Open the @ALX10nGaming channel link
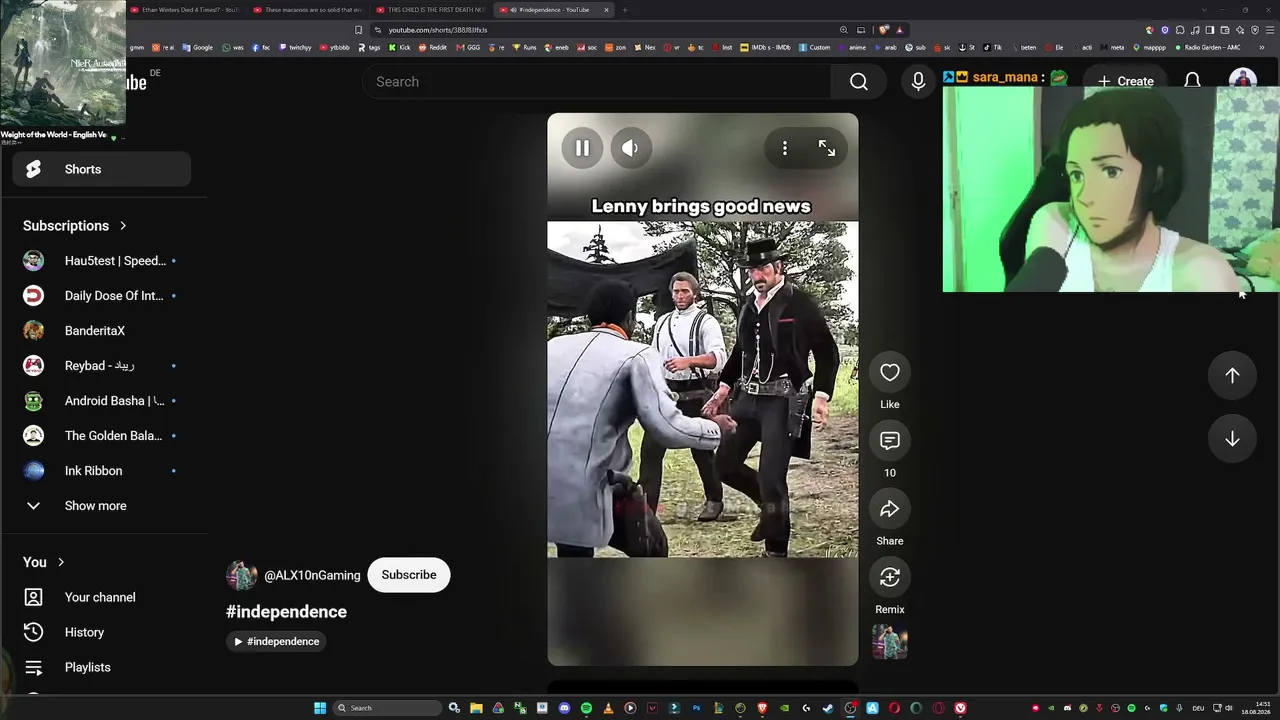 pos(312,575)
